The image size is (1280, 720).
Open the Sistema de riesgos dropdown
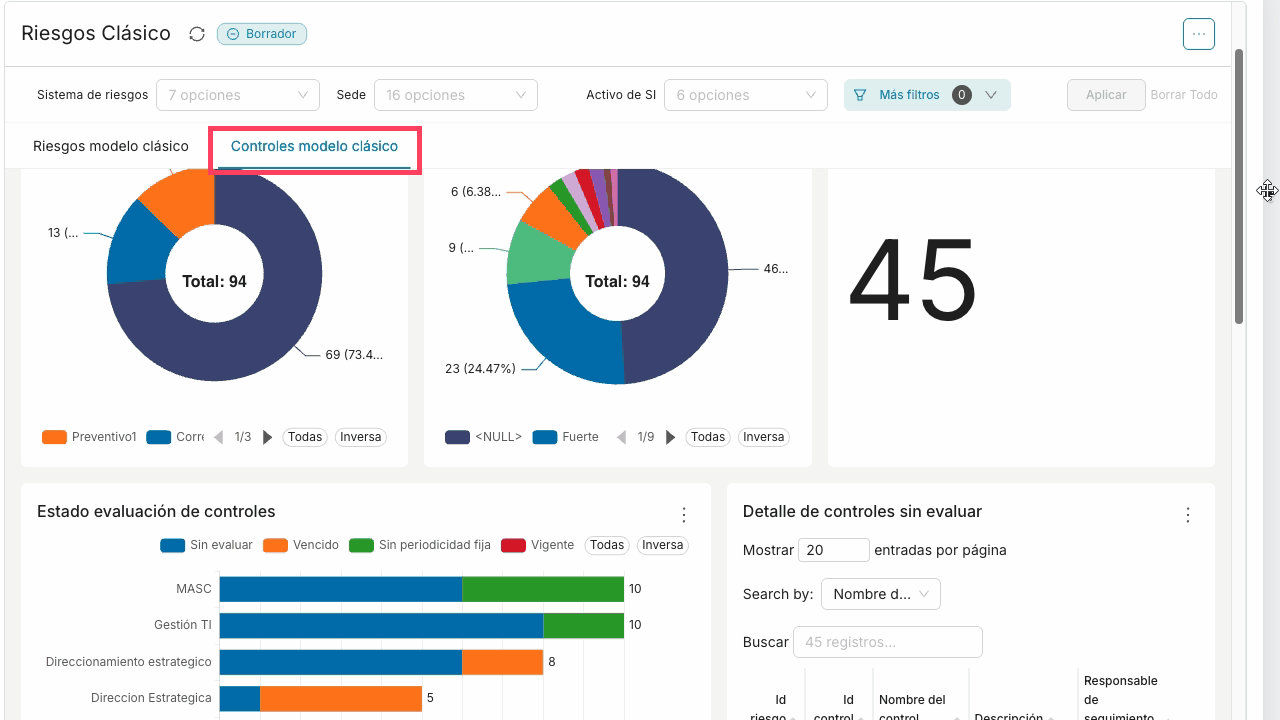point(238,95)
